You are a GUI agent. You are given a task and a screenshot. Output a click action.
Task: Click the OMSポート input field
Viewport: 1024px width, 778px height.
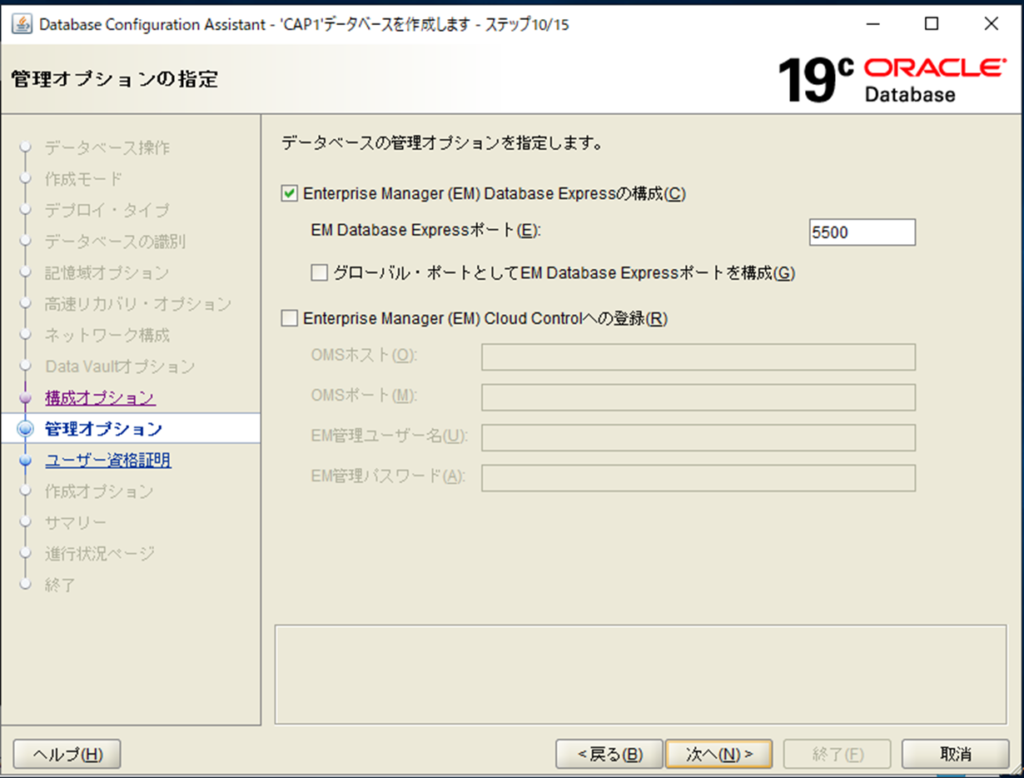tap(698, 397)
